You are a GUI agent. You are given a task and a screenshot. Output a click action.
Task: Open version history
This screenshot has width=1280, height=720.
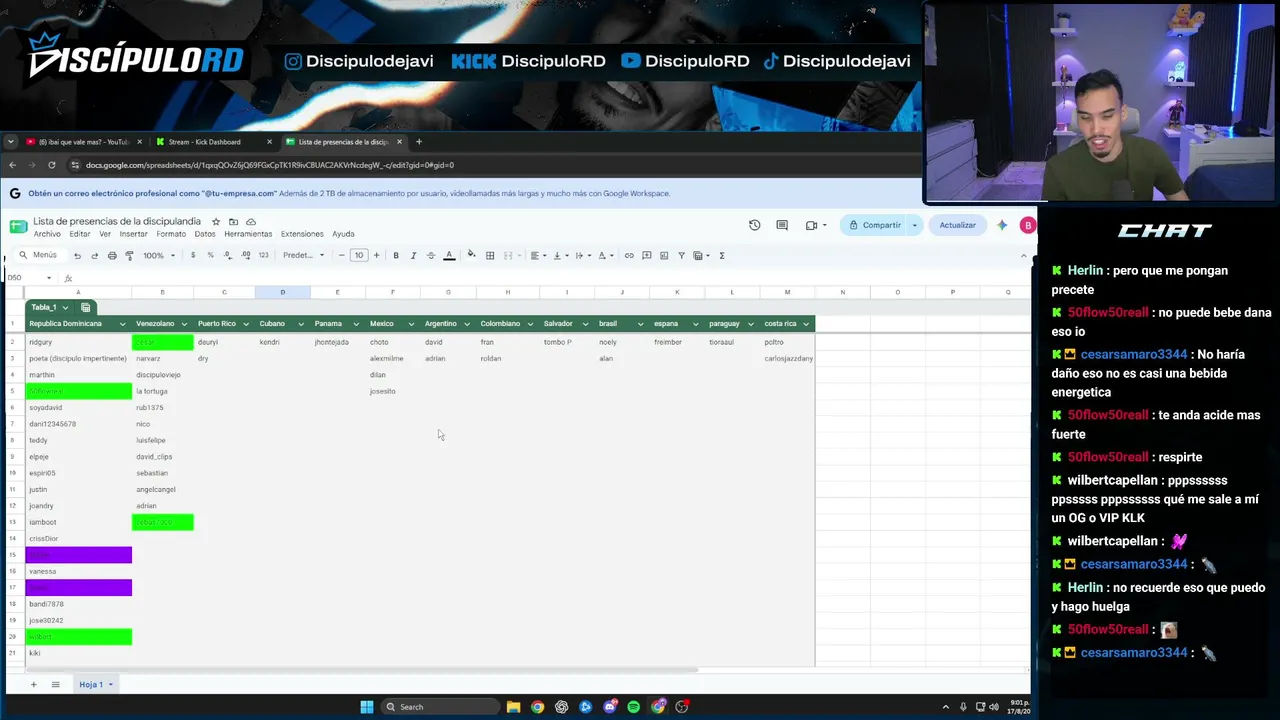(755, 225)
